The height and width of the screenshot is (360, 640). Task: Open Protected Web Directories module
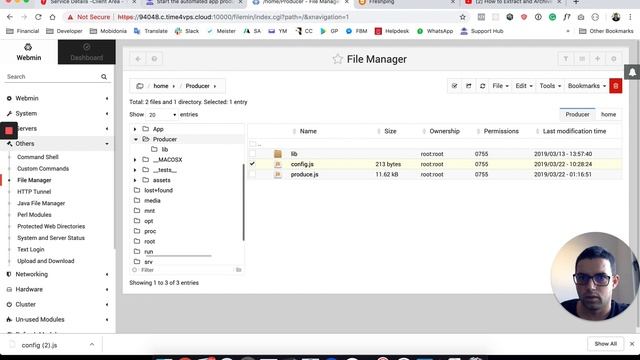[51, 226]
